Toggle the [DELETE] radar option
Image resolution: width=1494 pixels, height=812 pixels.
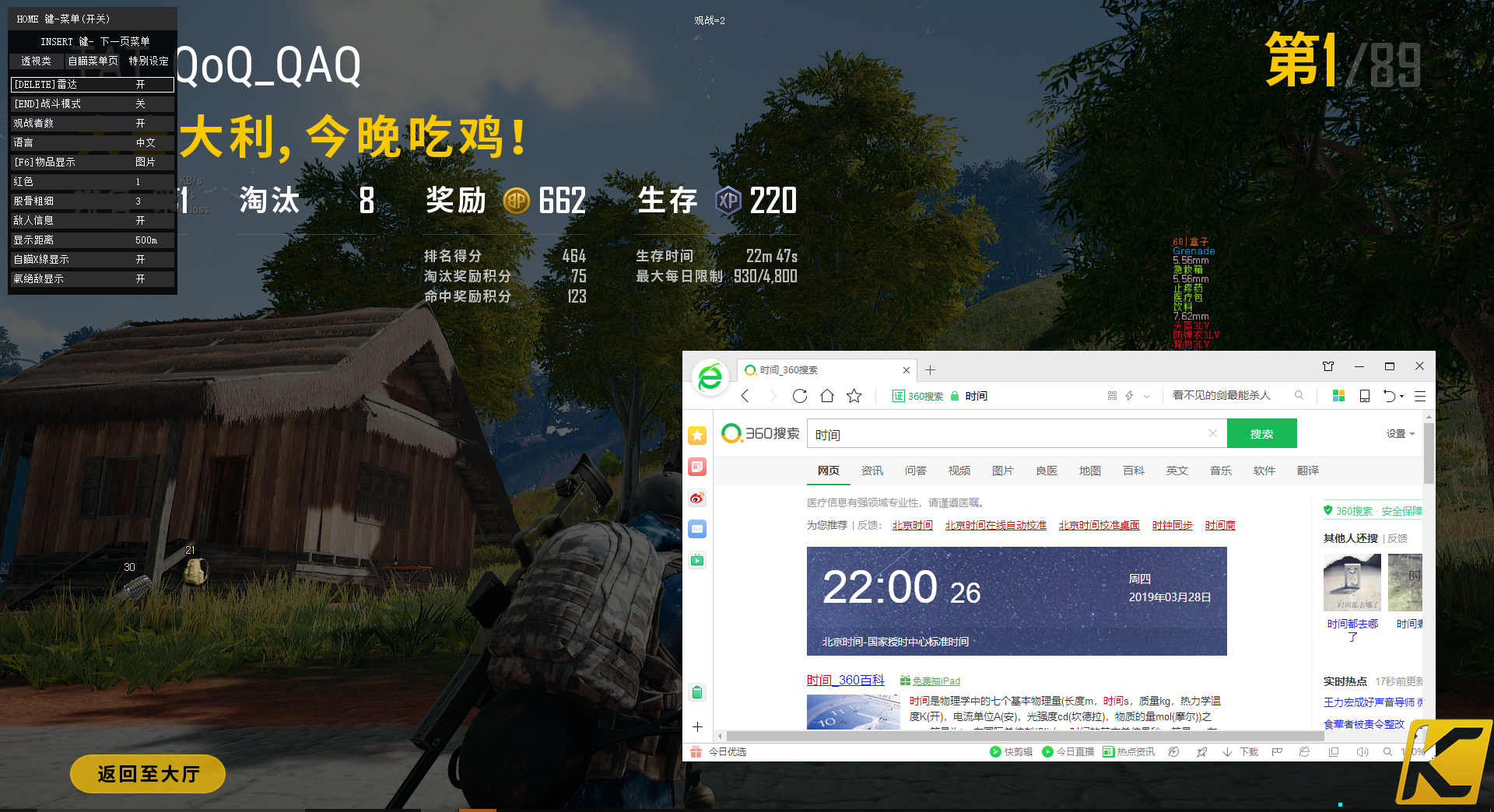click(x=93, y=84)
